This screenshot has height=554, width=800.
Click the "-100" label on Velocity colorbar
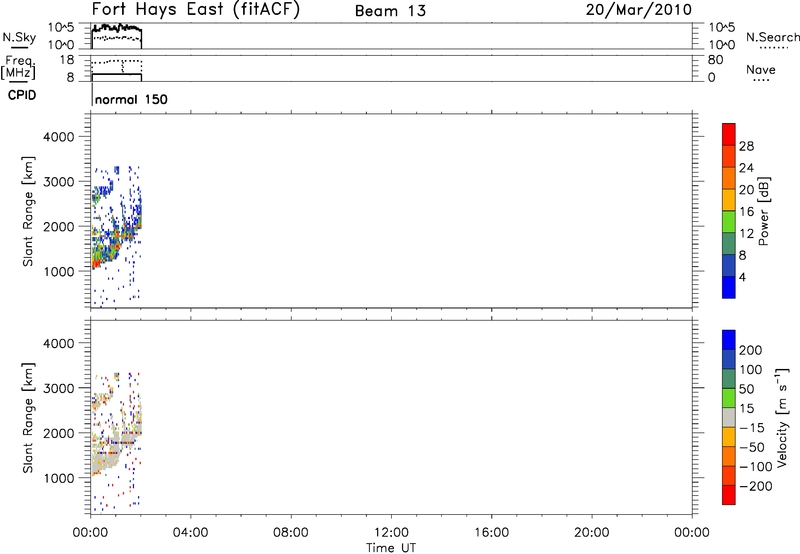click(x=755, y=466)
